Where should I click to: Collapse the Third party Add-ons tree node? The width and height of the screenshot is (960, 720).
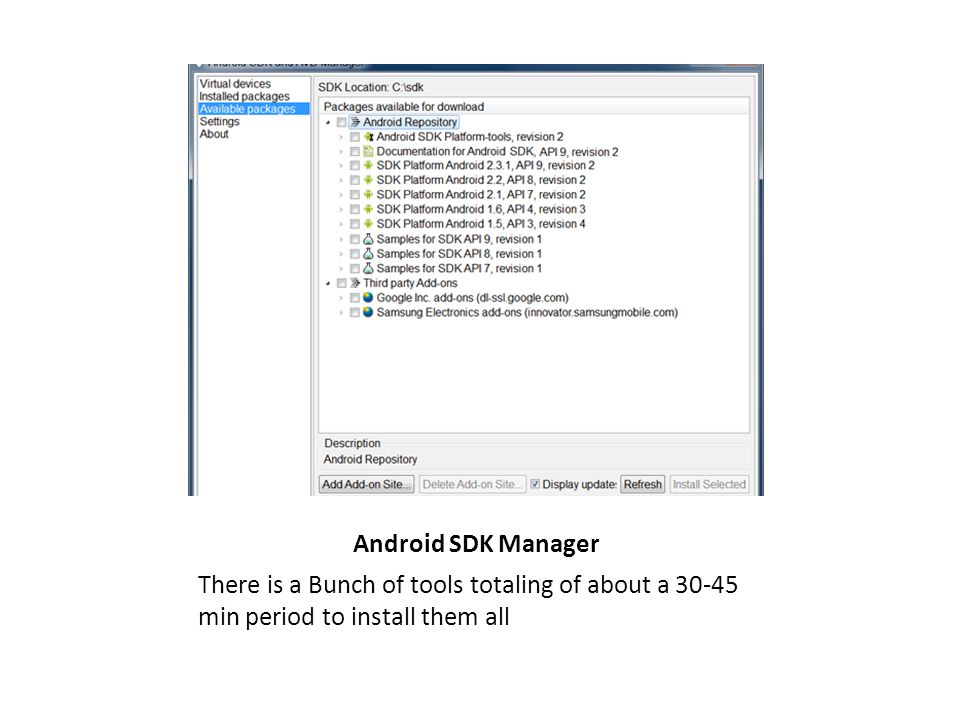(x=329, y=283)
